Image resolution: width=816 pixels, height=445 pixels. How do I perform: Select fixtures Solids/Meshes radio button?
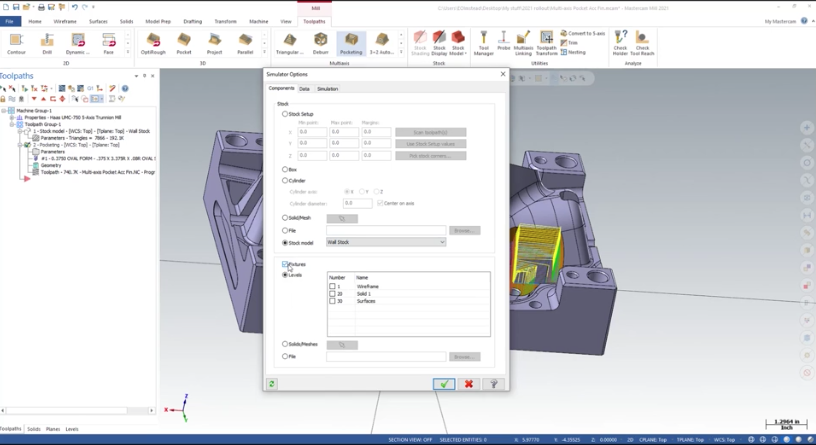coord(285,344)
